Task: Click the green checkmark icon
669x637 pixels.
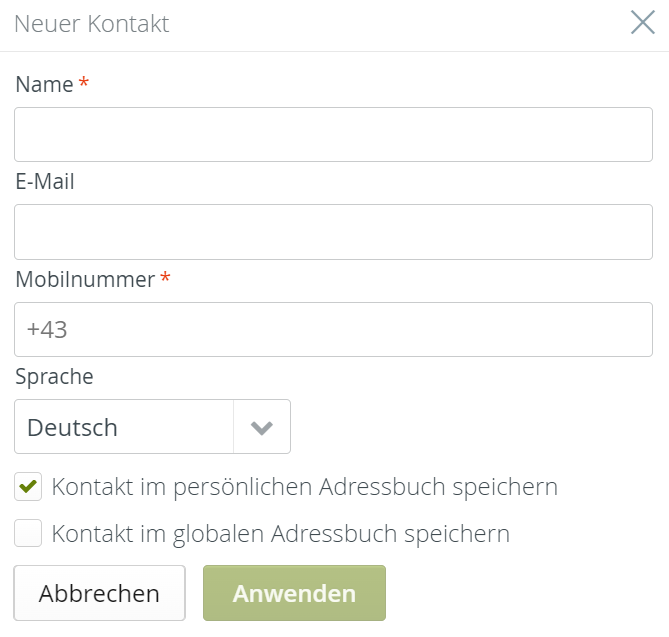Action: (28, 487)
